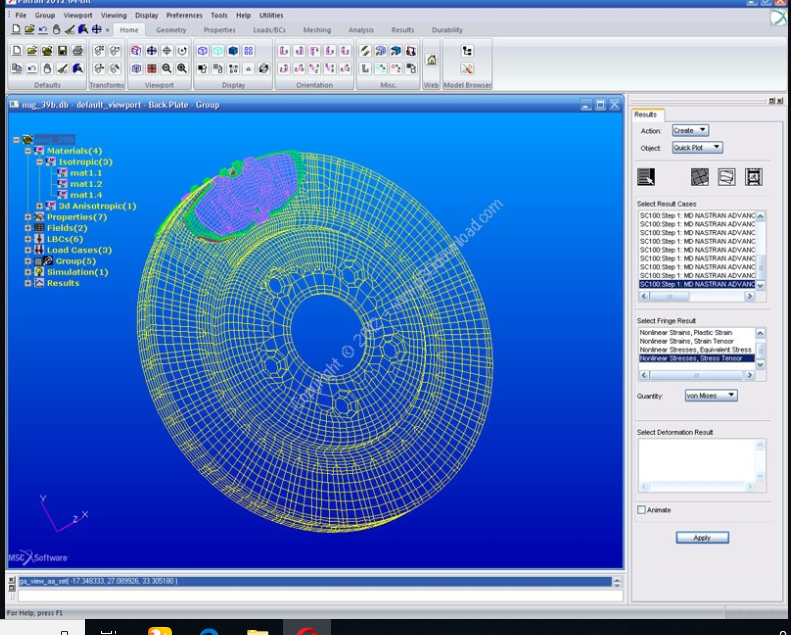Click the Save icon in the Defaults group

coord(62,51)
